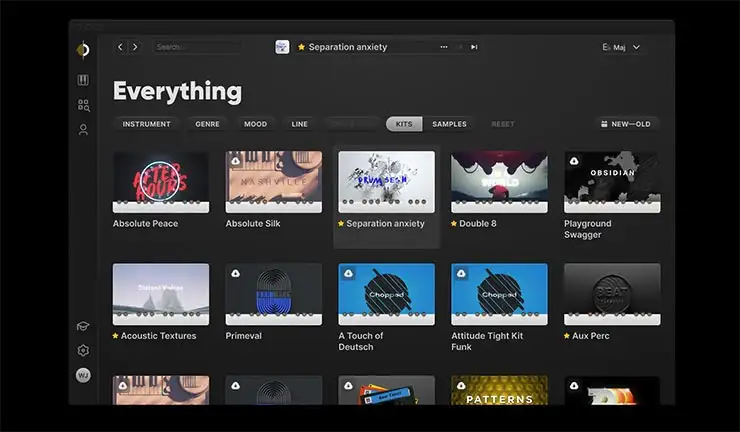Click the Absolute Peace title text
Screen dimensions: 740x432
[145, 223]
